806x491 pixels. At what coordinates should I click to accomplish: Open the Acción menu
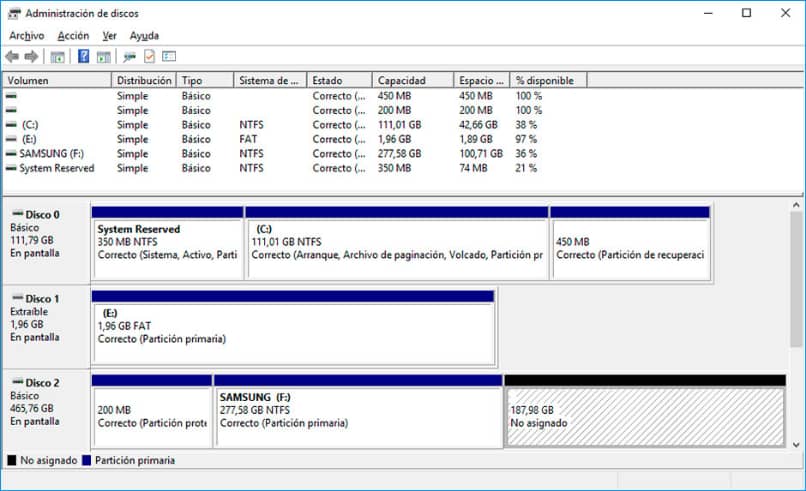click(x=73, y=35)
